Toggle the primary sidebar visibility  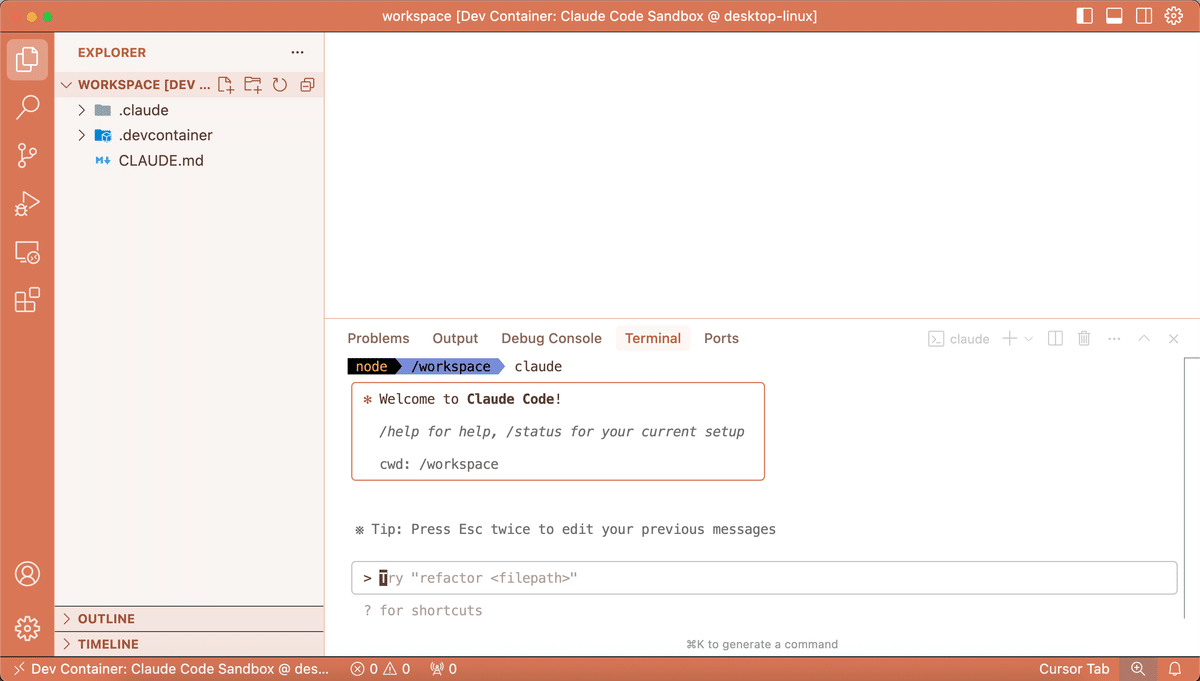tap(1084, 16)
